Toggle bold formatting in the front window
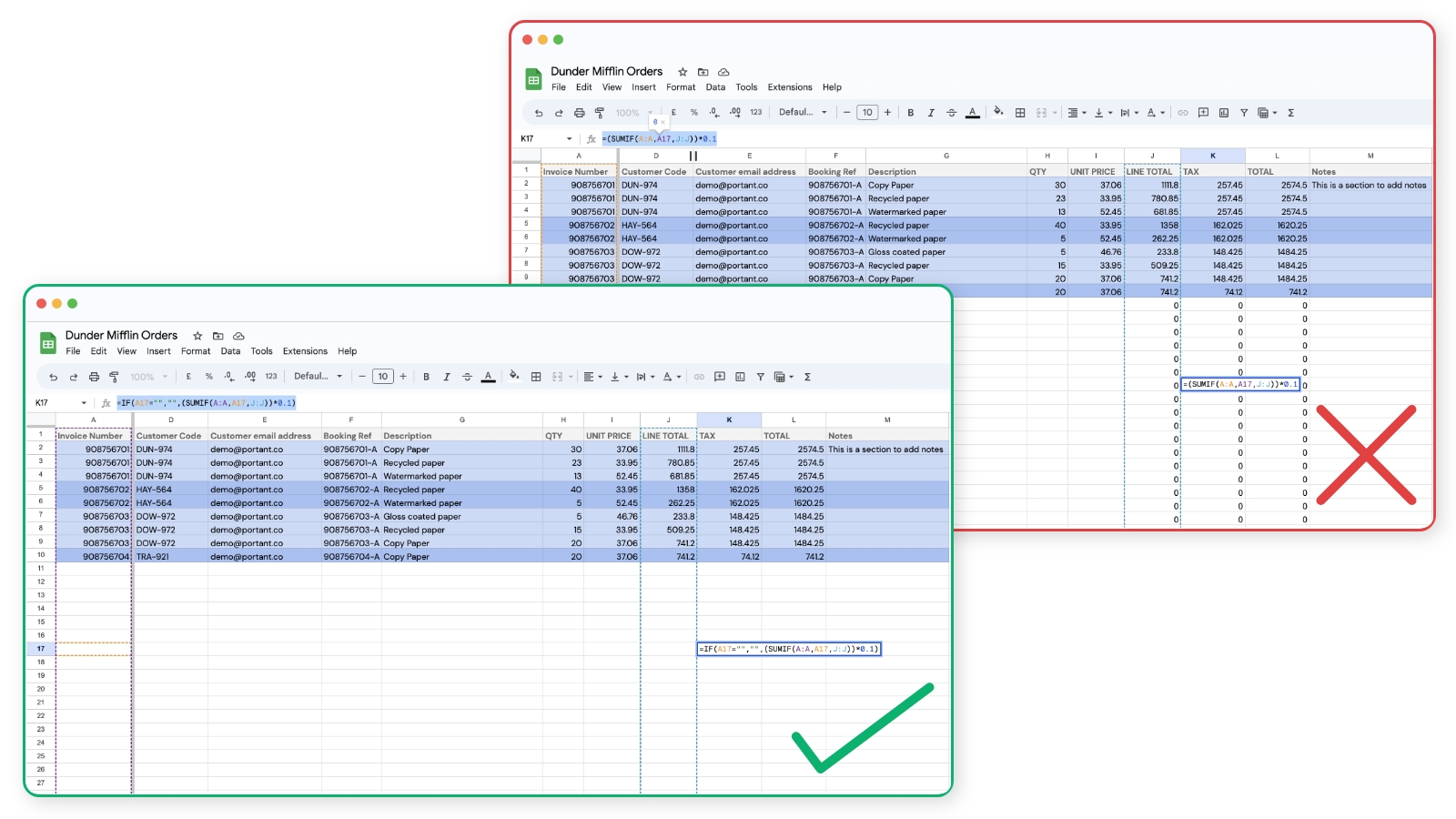Screen dimensions: 1456x819 click(426, 377)
